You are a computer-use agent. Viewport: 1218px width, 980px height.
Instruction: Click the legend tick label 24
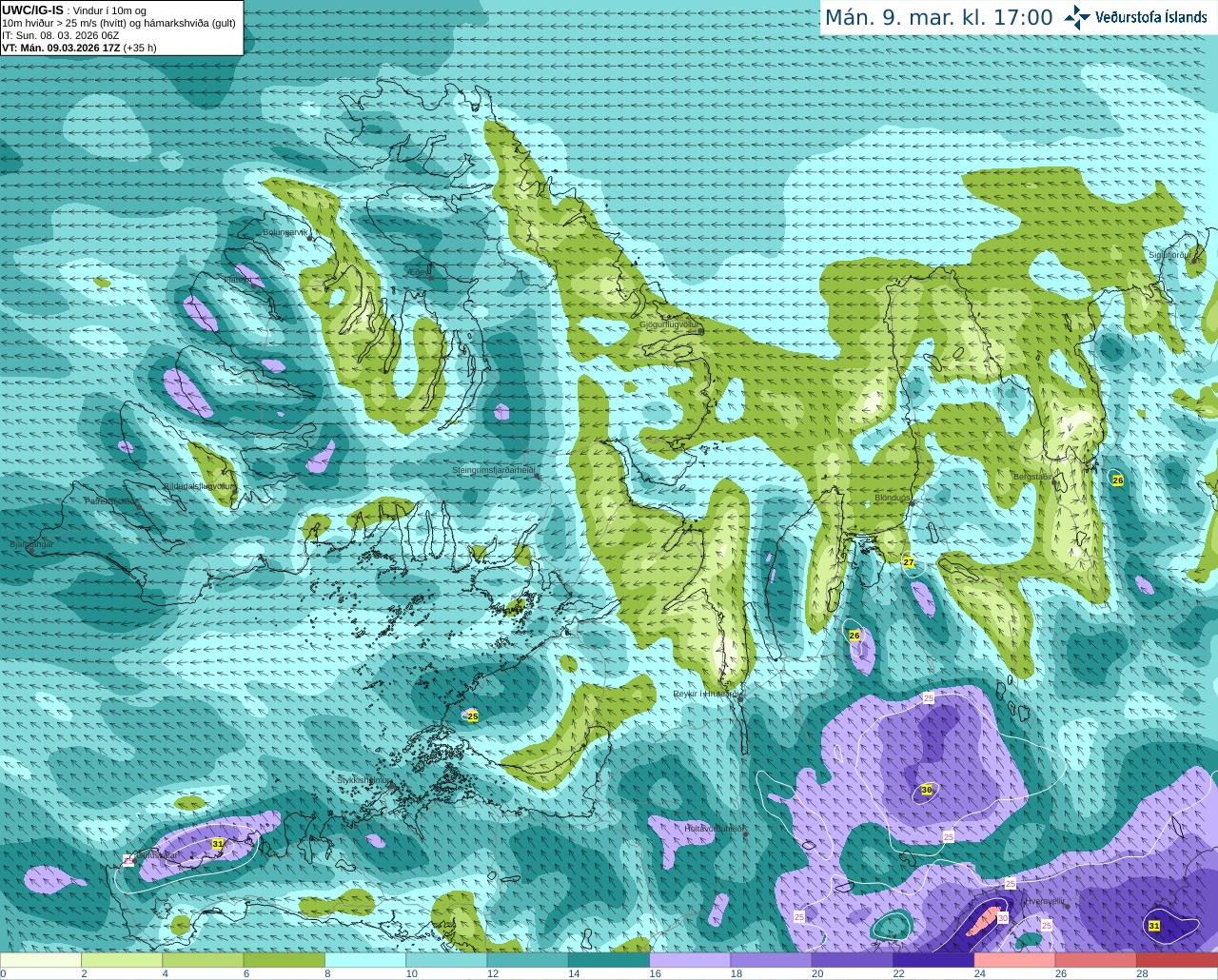point(980,973)
